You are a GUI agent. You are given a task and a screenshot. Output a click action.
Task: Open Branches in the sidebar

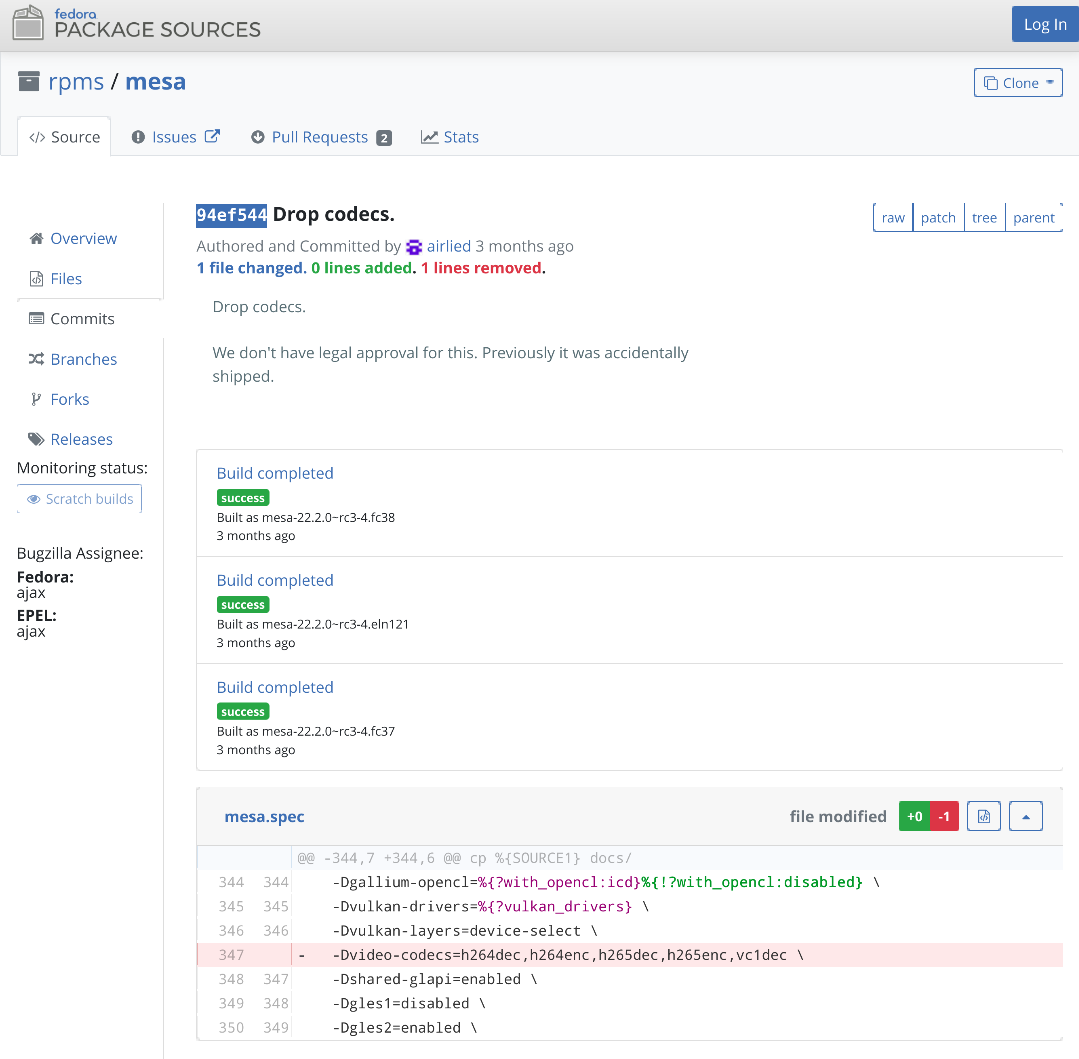click(x=83, y=359)
